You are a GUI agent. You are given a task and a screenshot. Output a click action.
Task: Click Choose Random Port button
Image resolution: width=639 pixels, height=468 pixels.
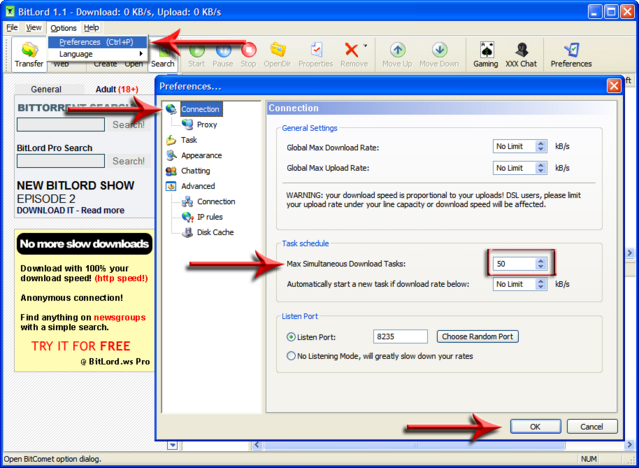click(478, 337)
